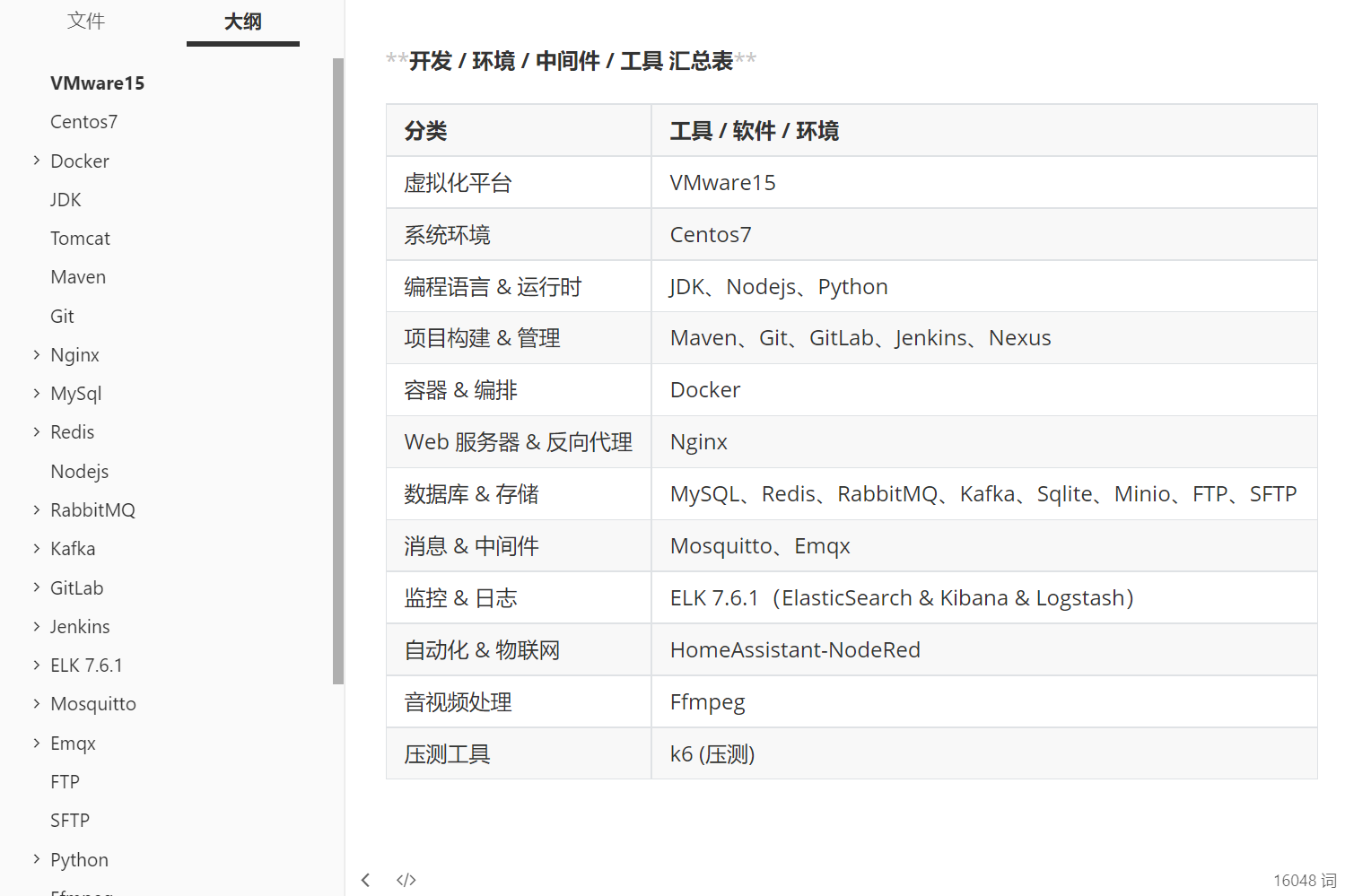Click the 项目构建 & 管理 cell
Image resolution: width=1345 pixels, height=896 pixels.
point(519,338)
